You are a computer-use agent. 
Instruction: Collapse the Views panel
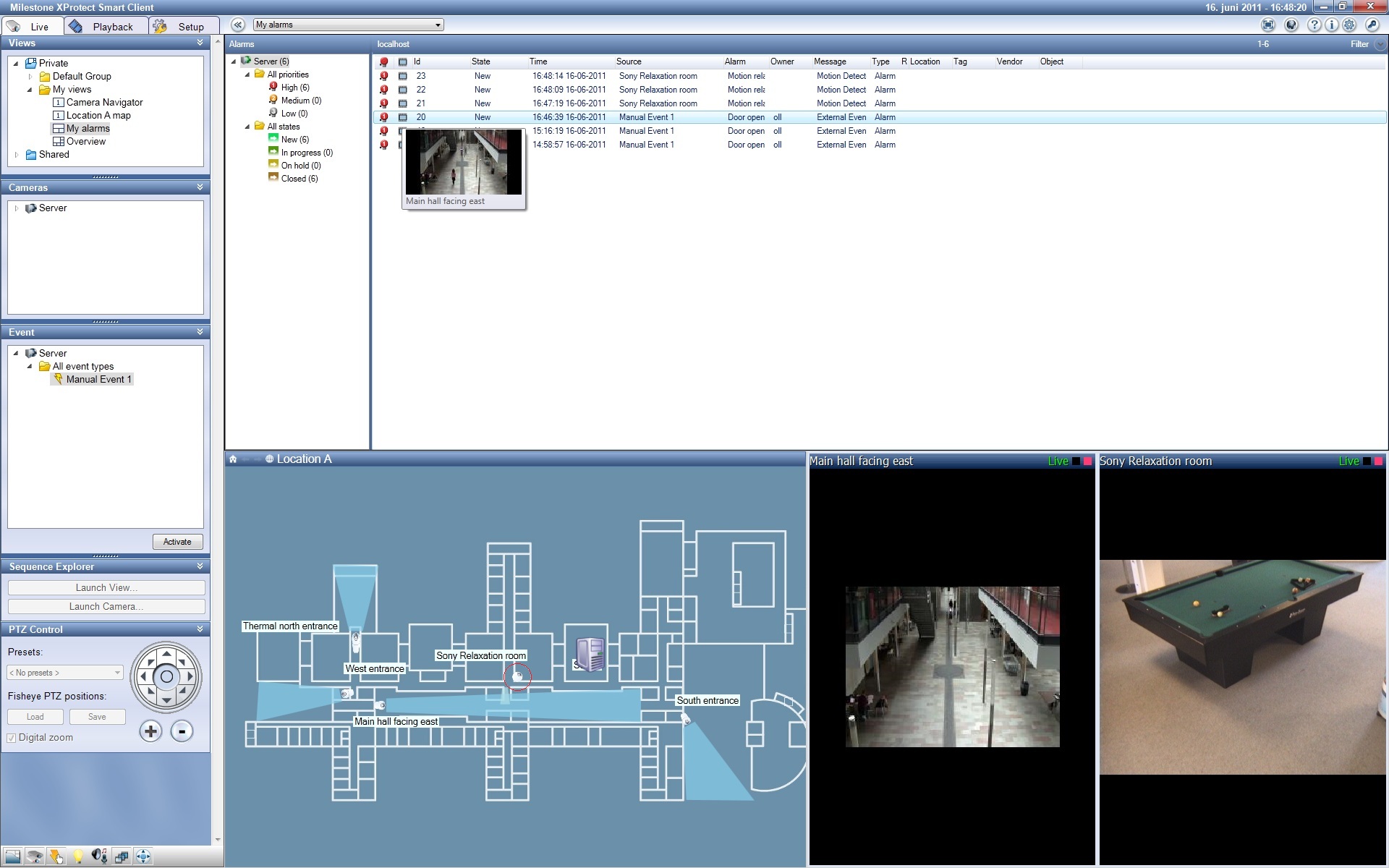coord(200,43)
